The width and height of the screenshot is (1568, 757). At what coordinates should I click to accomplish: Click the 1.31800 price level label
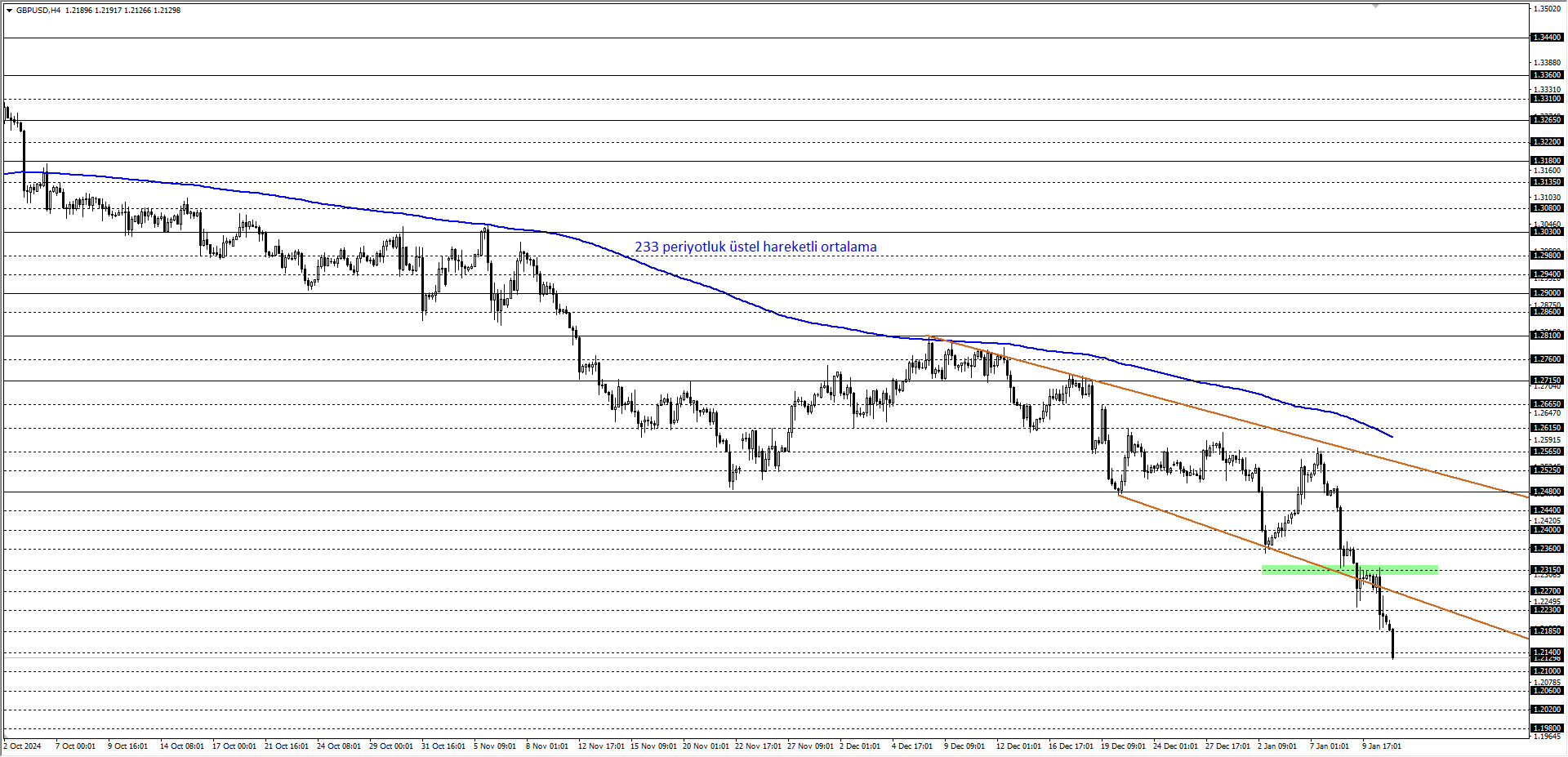tap(1547, 161)
